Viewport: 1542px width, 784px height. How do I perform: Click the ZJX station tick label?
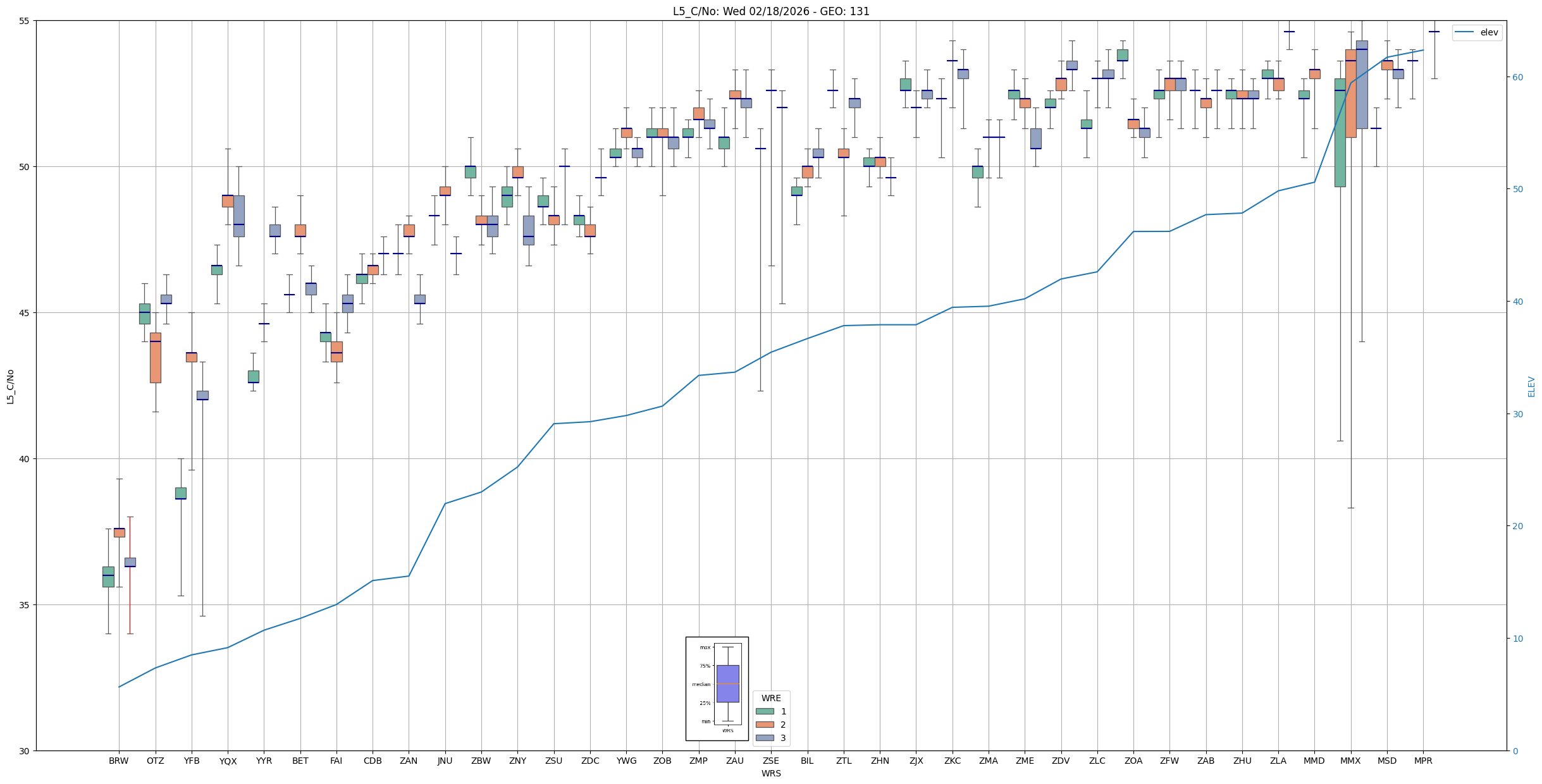click(916, 761)
